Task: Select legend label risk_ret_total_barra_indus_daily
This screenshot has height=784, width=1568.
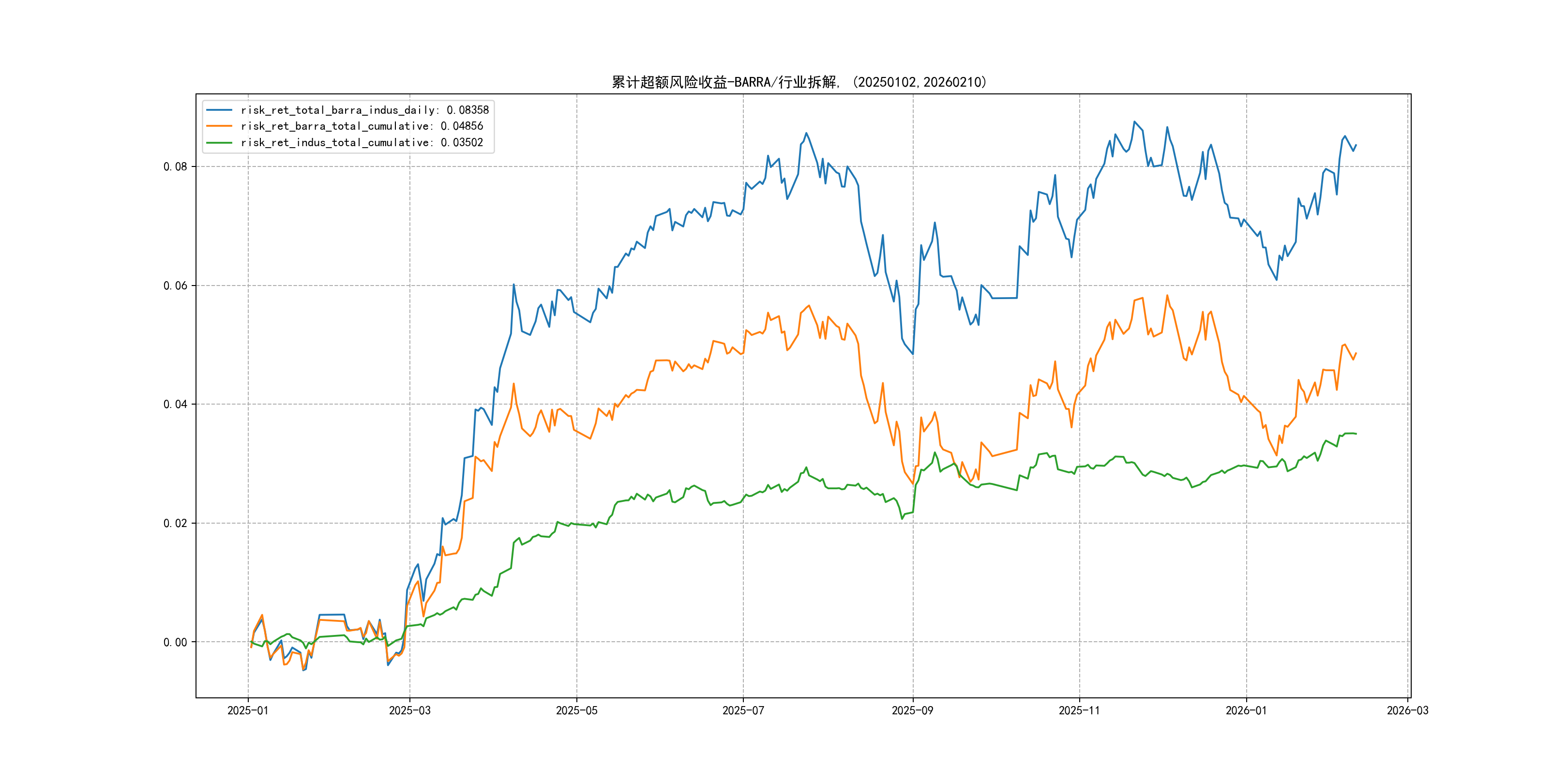Action: click(x=364, y=110)
